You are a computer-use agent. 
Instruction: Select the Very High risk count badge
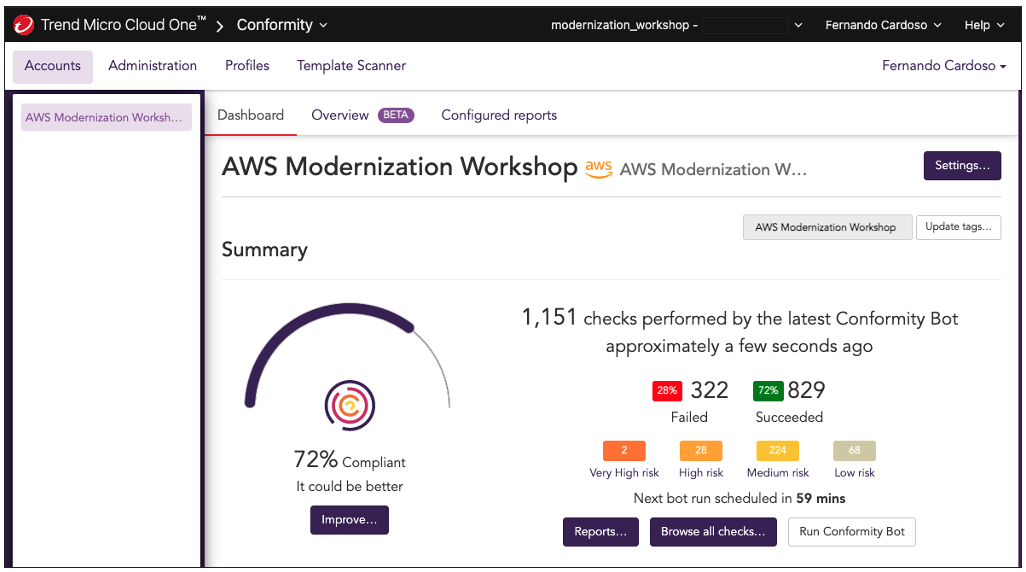pyautogui.click(x=624, y=450)
